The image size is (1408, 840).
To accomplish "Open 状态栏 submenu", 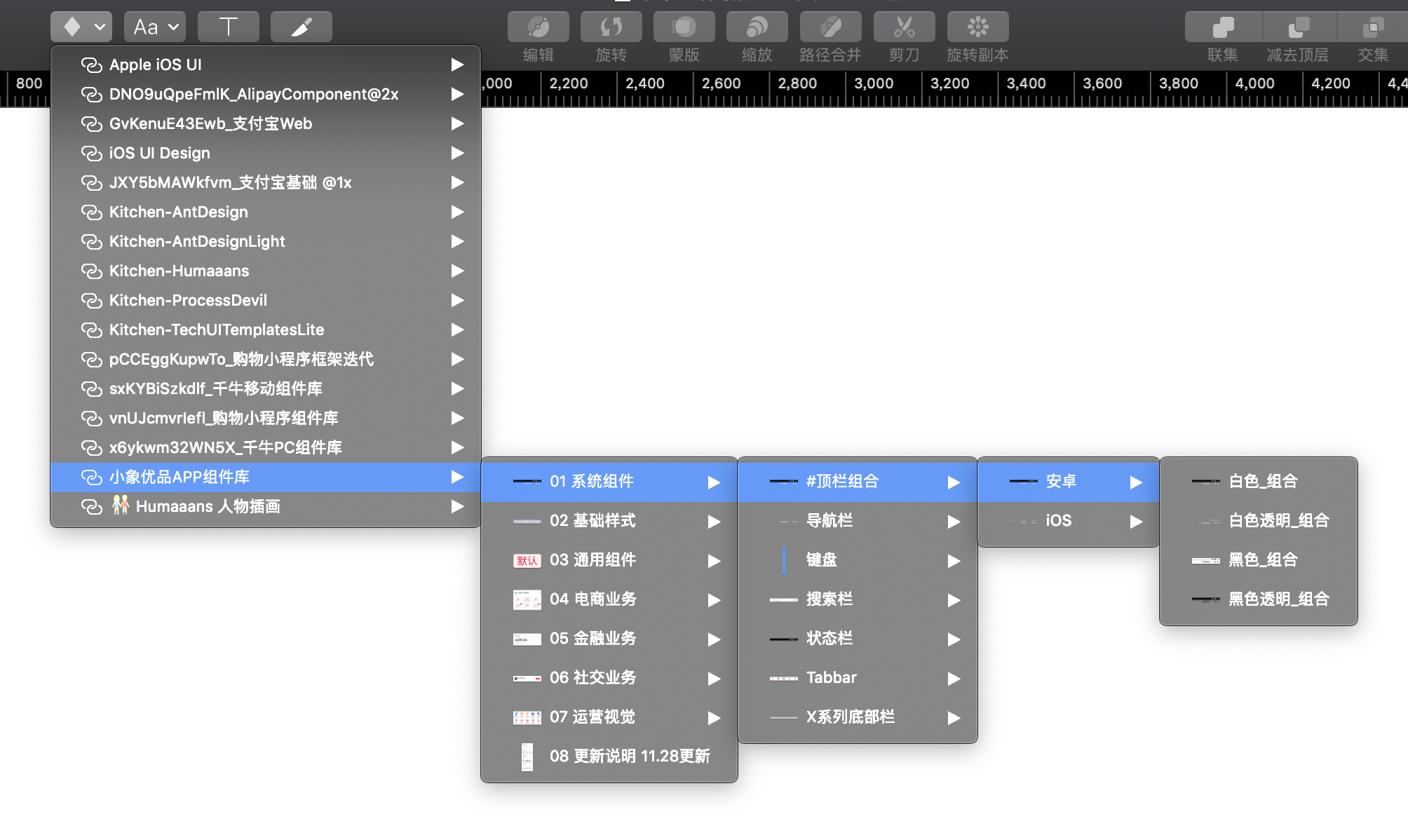I will click(x=857, y=639).
